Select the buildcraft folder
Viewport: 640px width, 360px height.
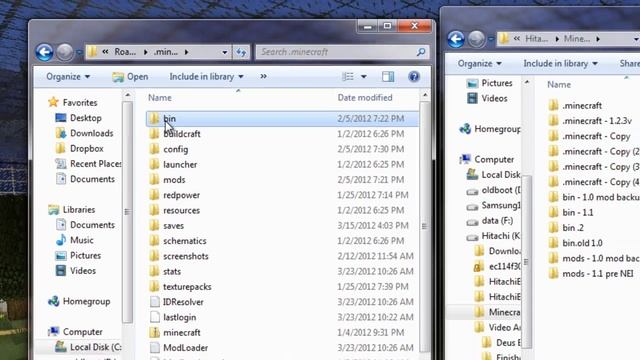click(282, 134)
